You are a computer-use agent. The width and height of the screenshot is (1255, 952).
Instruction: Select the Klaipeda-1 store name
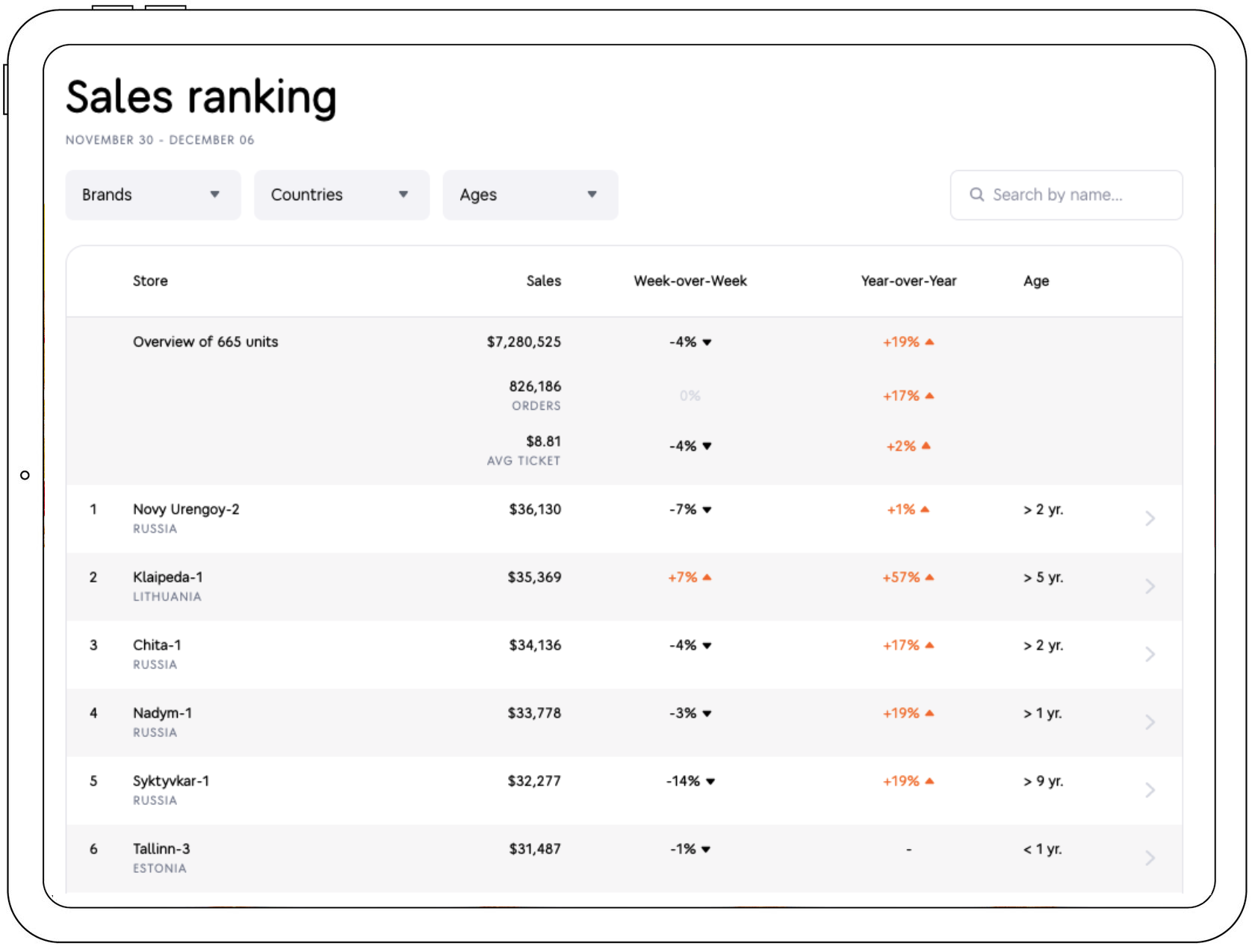pos(168,577)
